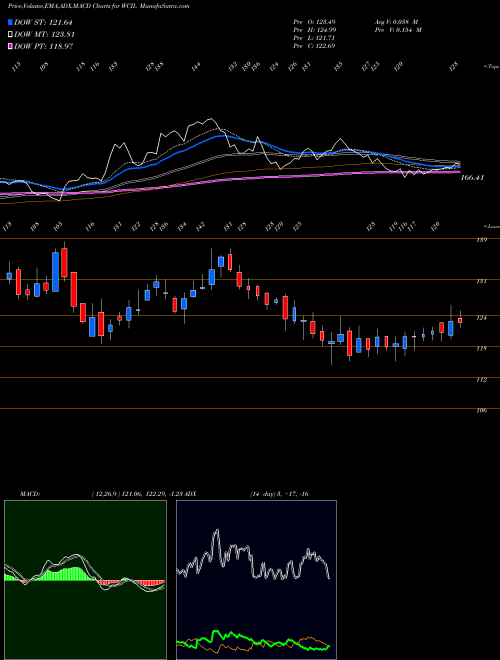The width and height of the screenshot is (500, 660).
Task: Click the chart title mentioning WCIL MunafaSutra.com
Action: pos(98,6)
